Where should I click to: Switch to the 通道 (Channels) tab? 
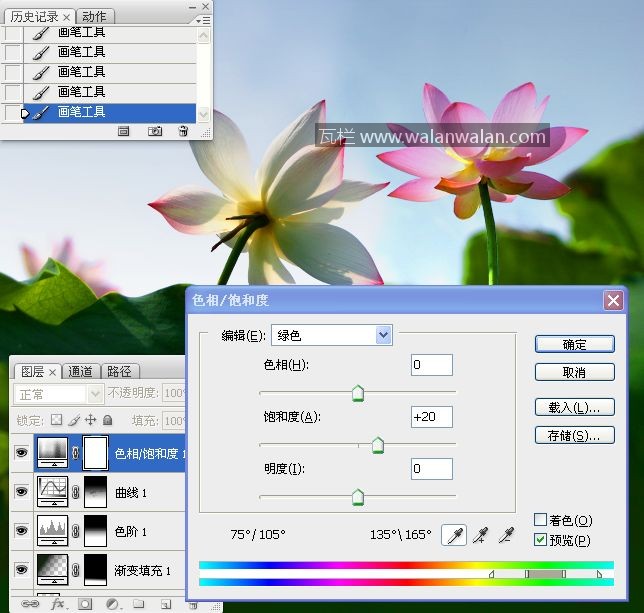coord(81,372)
